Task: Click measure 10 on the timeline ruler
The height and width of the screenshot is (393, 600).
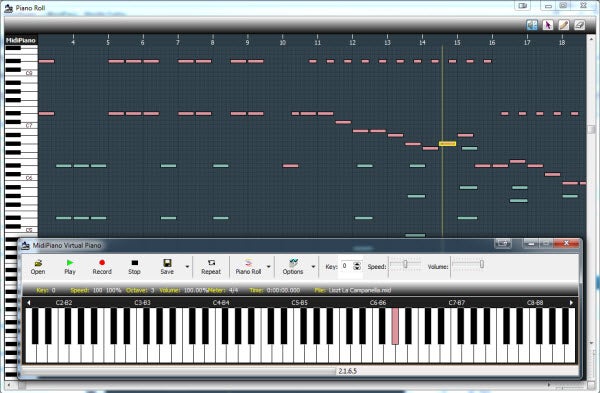Action: (x=282, y=42)
